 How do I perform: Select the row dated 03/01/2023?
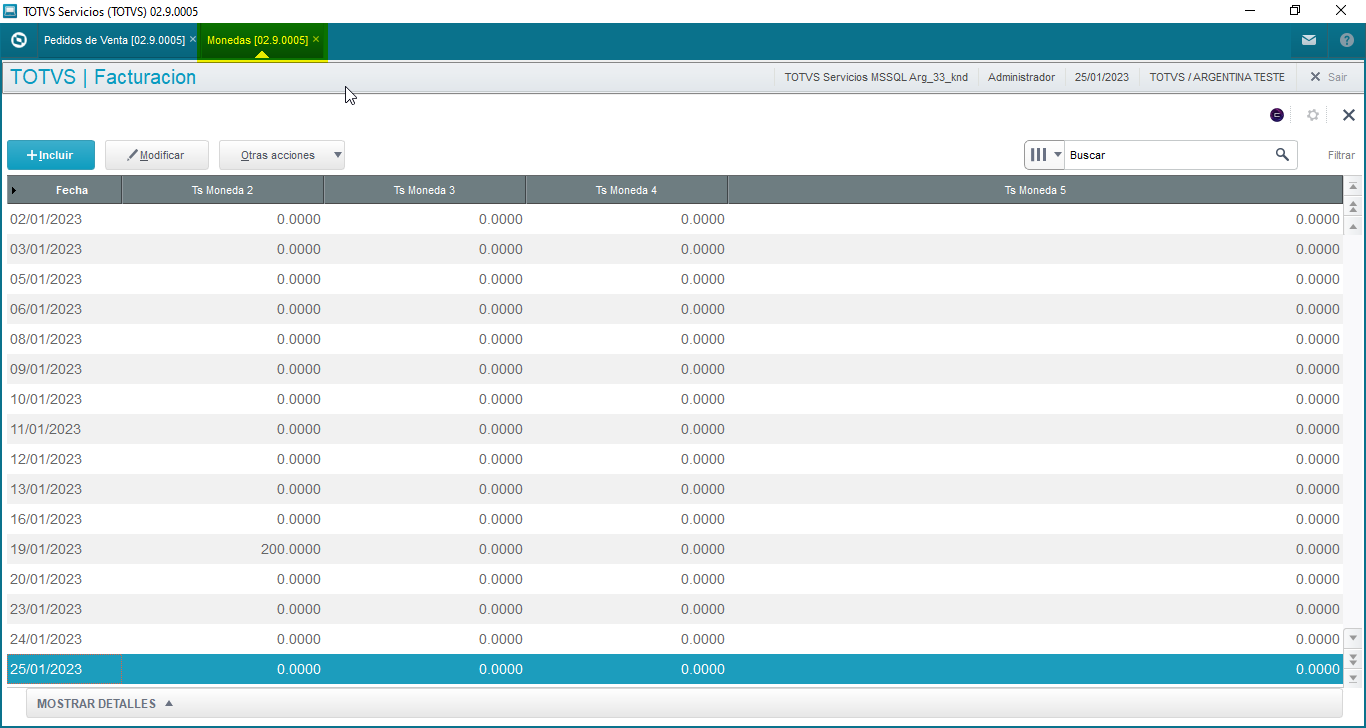point(675,249)
